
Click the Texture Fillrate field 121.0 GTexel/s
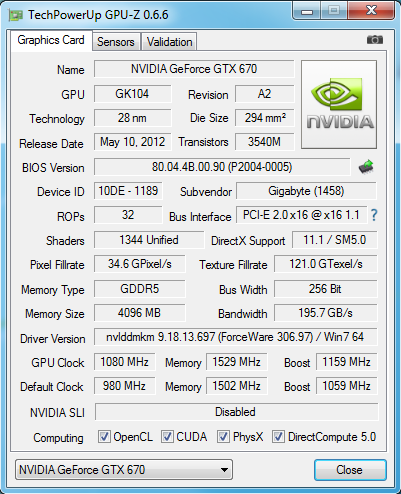326,264
